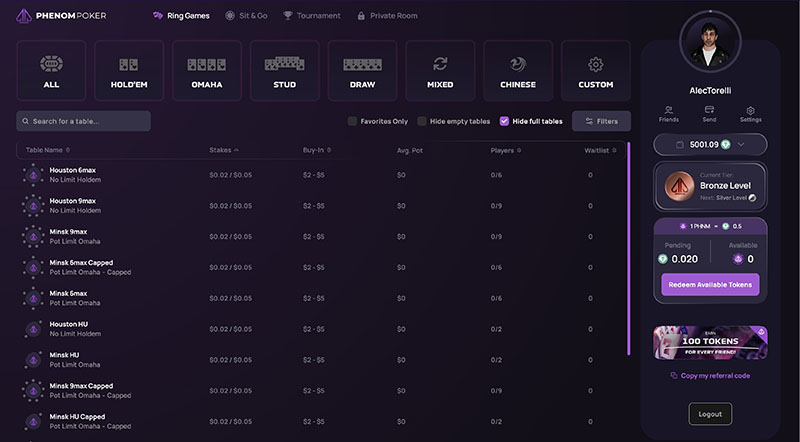Copy my referral code link
Viewport: 800px width, 442px height.
(x=710, y=375)
